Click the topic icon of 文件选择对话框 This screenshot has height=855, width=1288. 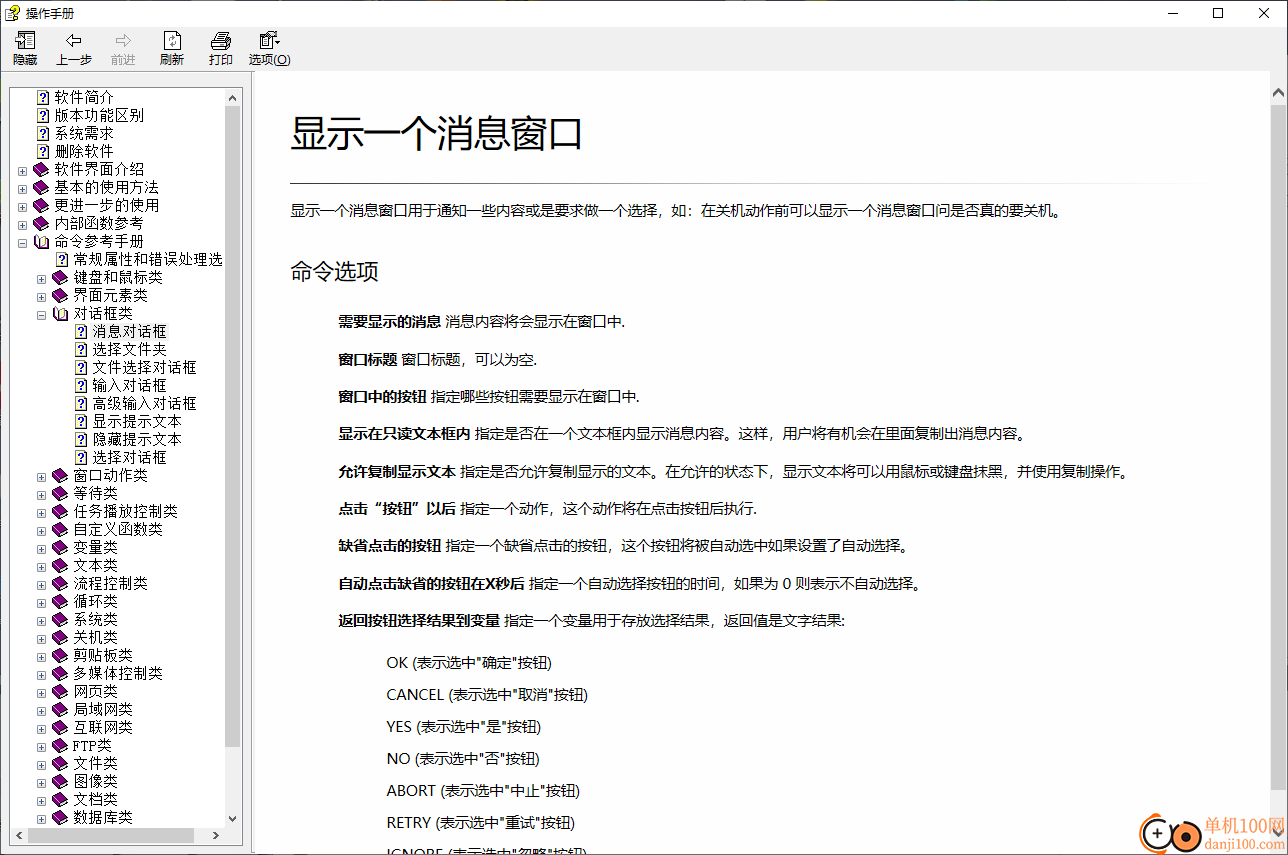[81, 367]
